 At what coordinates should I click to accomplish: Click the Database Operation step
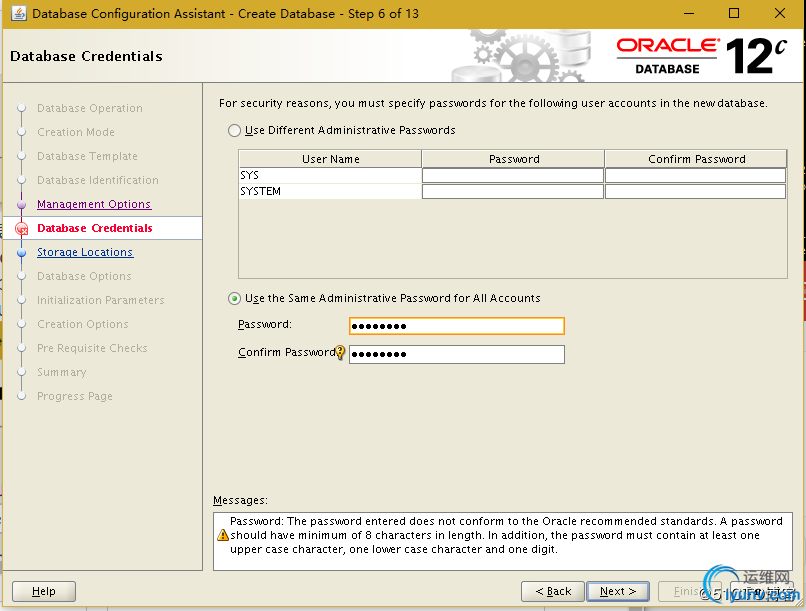coord(90,108)
